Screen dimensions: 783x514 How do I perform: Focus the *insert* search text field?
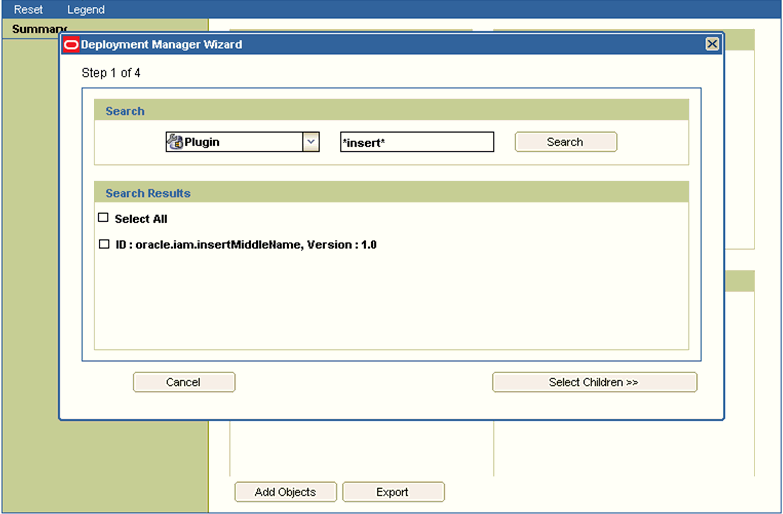417,142
